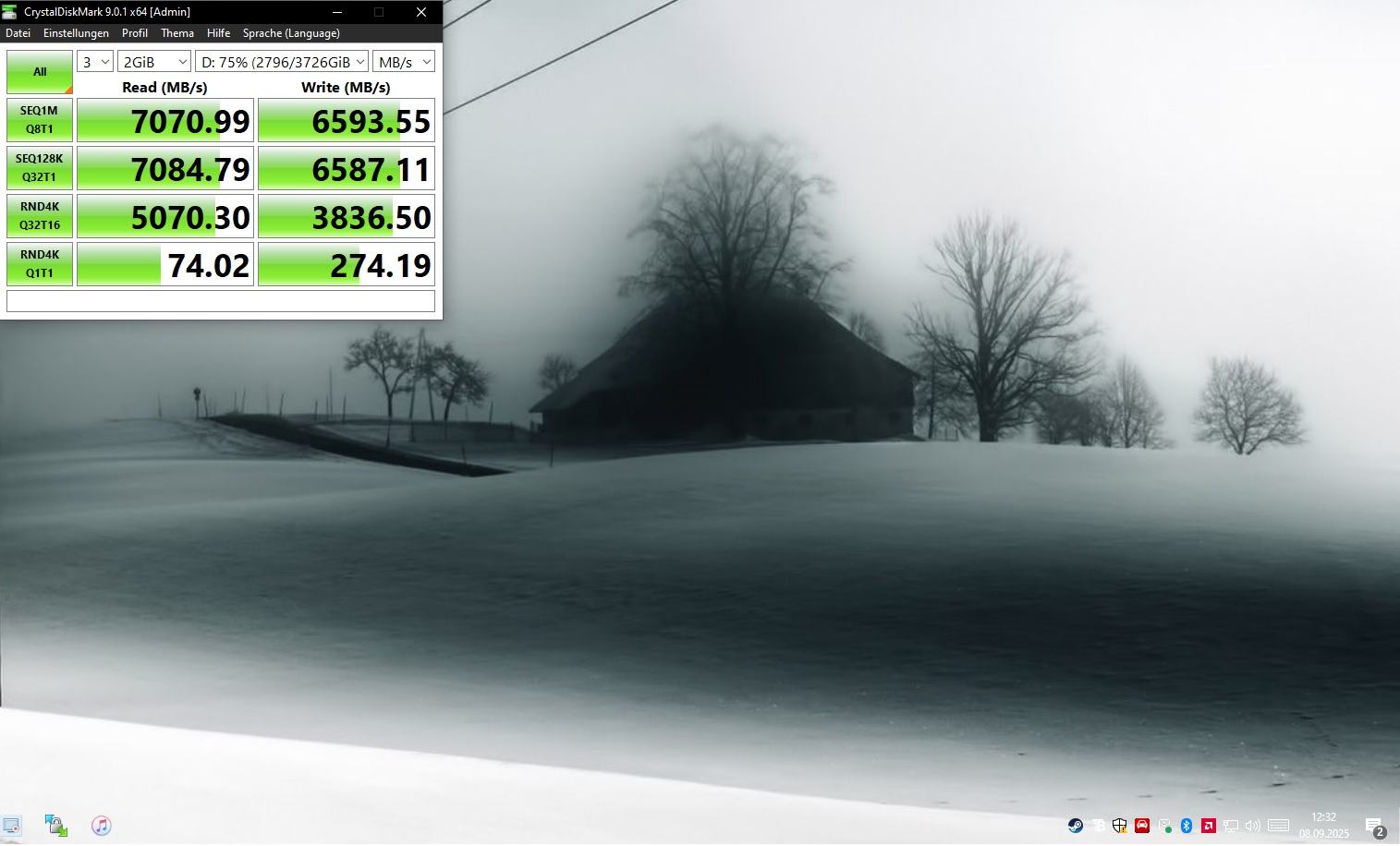This screenshot has height=846, width=1400.
Task: Open the Profil menu
Action: pos(135,33)
